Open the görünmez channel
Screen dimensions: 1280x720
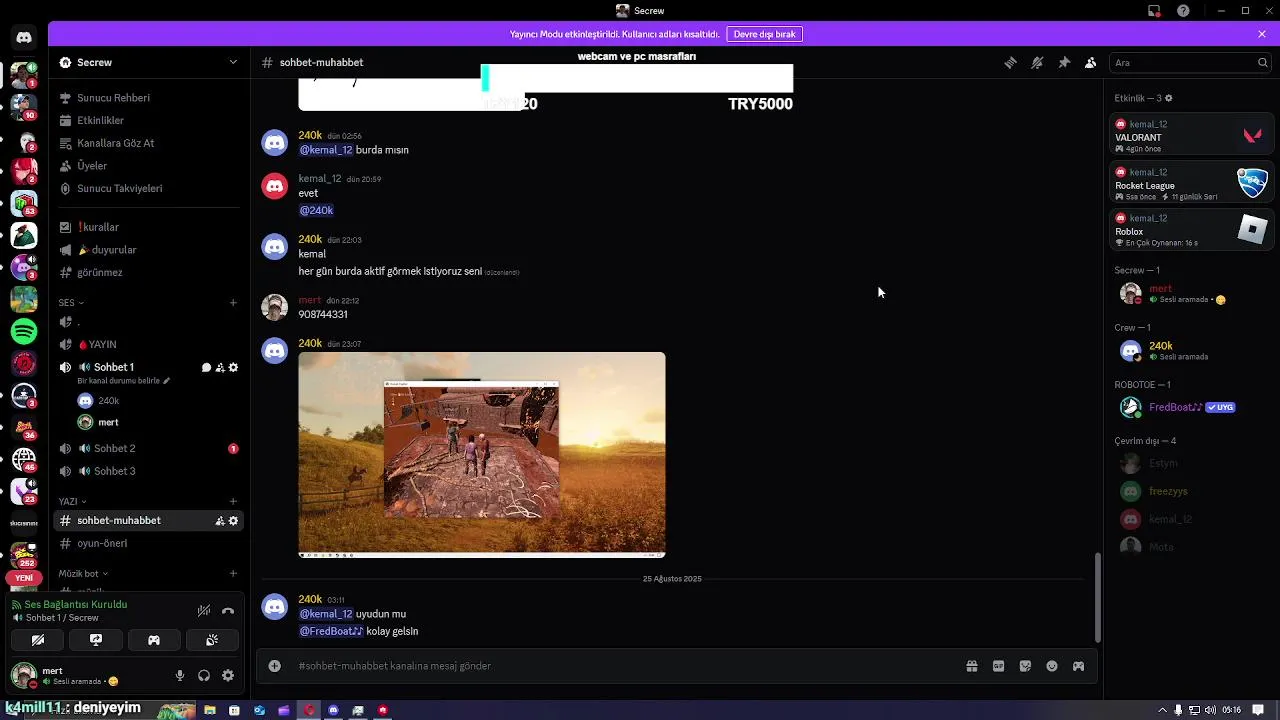point(149,272)
